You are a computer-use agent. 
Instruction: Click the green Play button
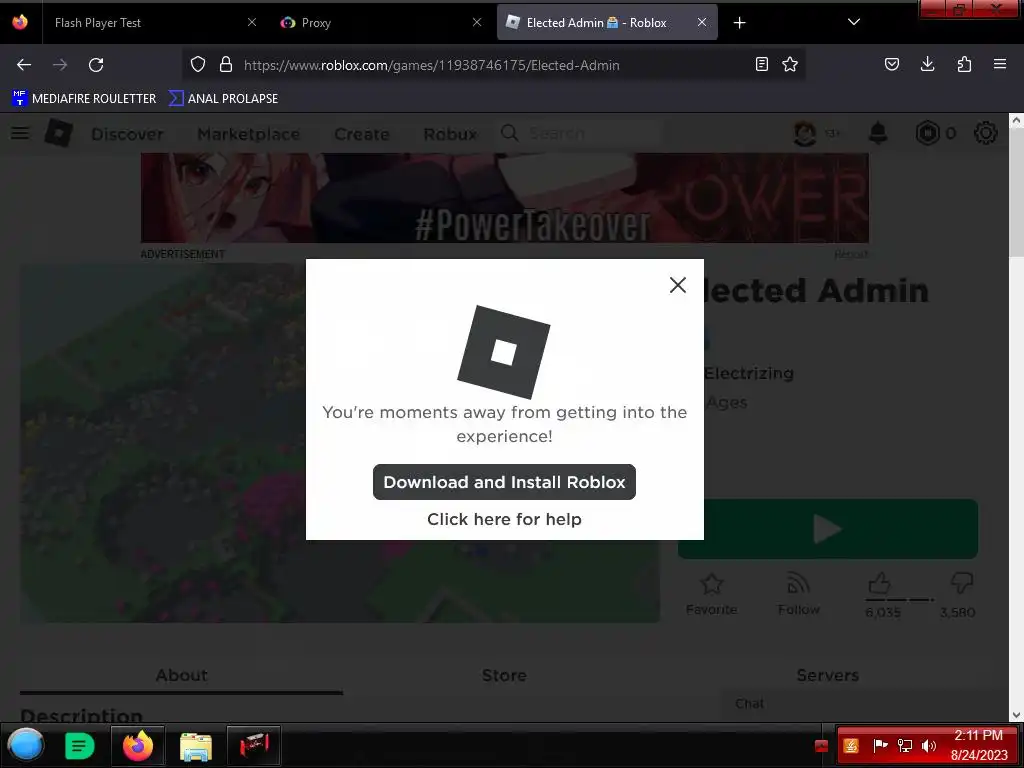[x=827, y=529]
